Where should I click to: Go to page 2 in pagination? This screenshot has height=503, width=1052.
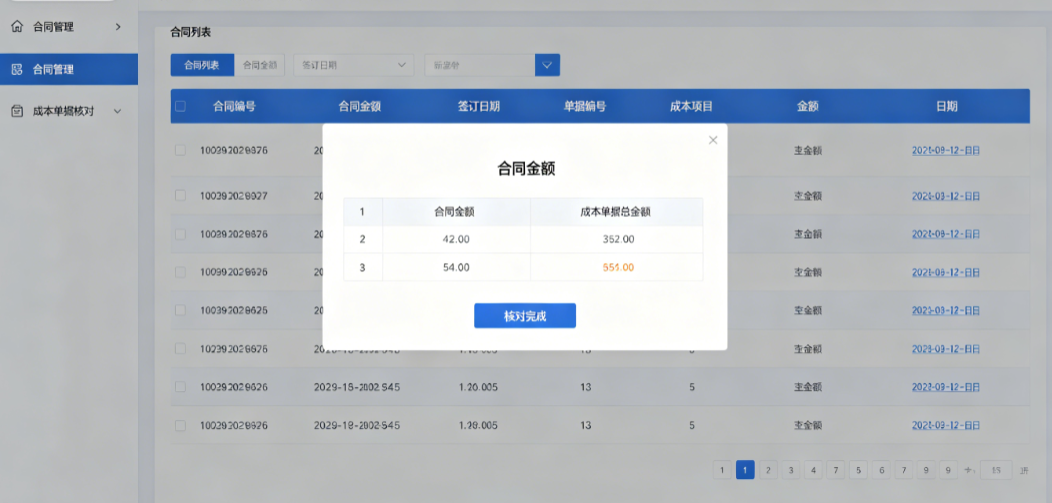[768, 470]
